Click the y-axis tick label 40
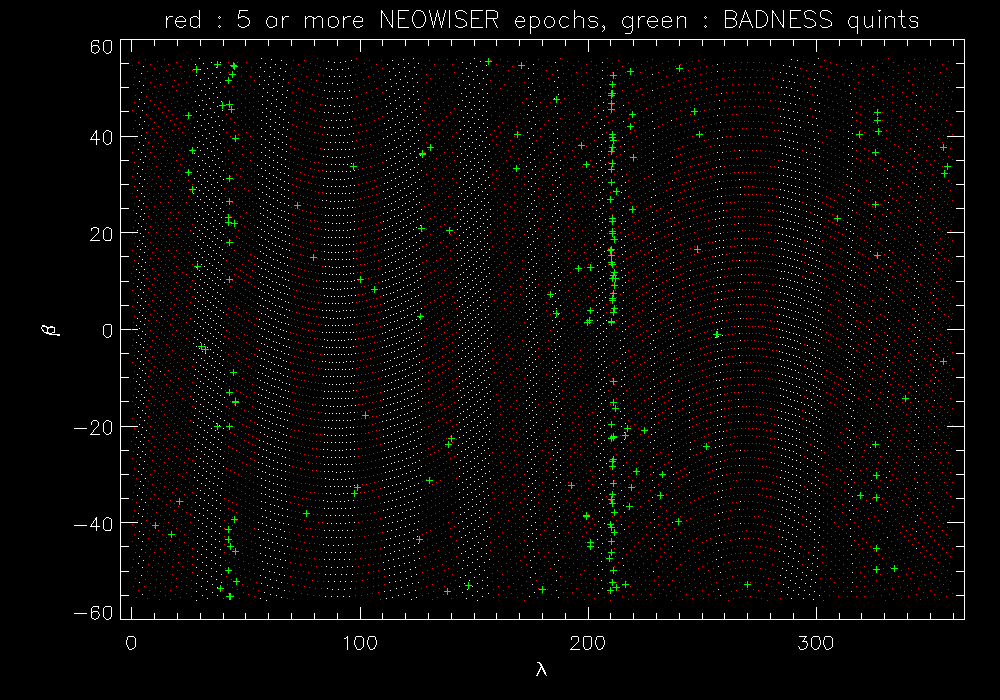1000x700 pixels. click(101, 137)
